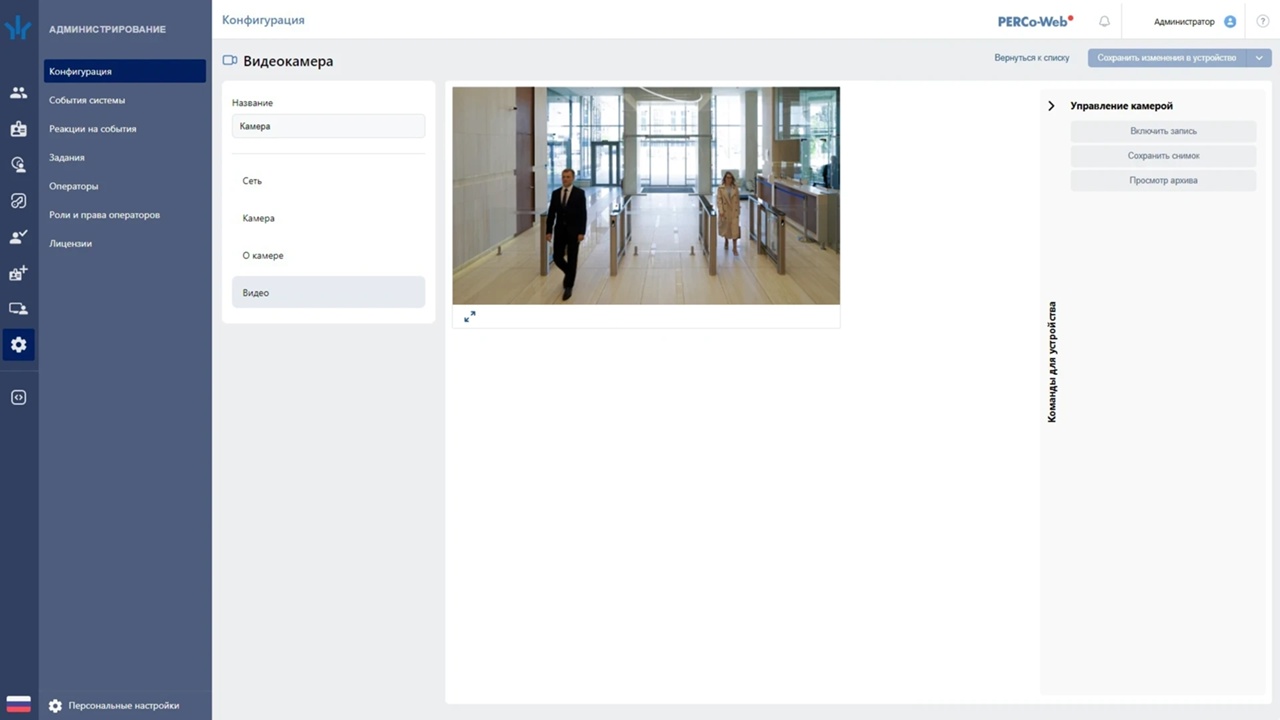Viewport: 1280px width, 720px height.
Task: Go to События системы menu item
Action: point(87,100)
